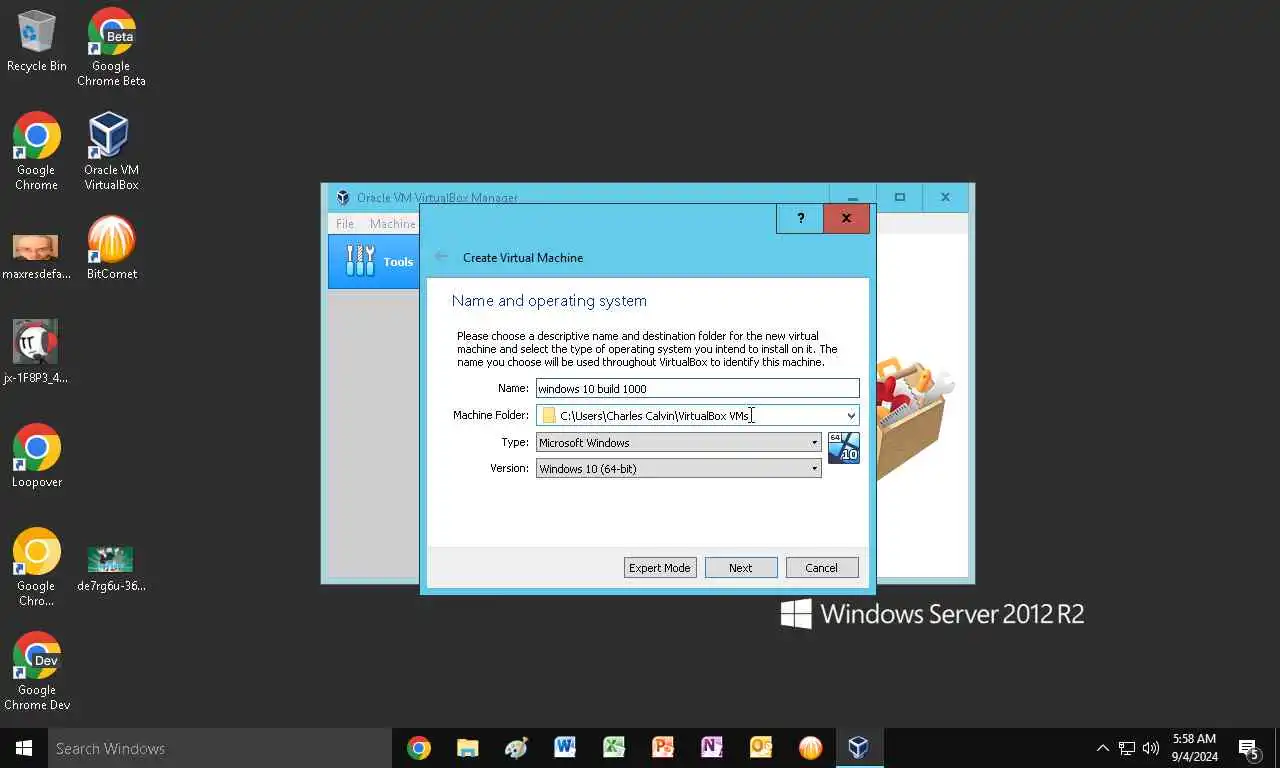Open Recycle Bin desktop icon

coord(36,42)
